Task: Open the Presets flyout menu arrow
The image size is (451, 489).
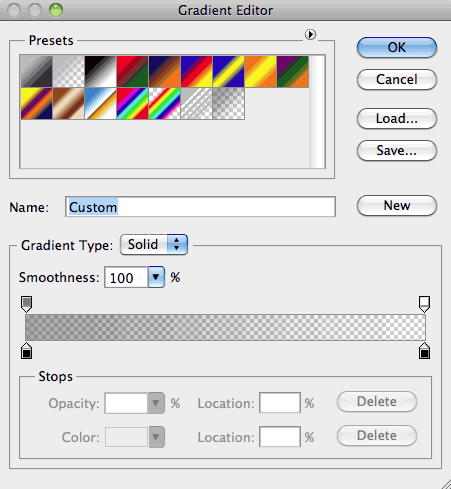Action: [x=310, y=34]
